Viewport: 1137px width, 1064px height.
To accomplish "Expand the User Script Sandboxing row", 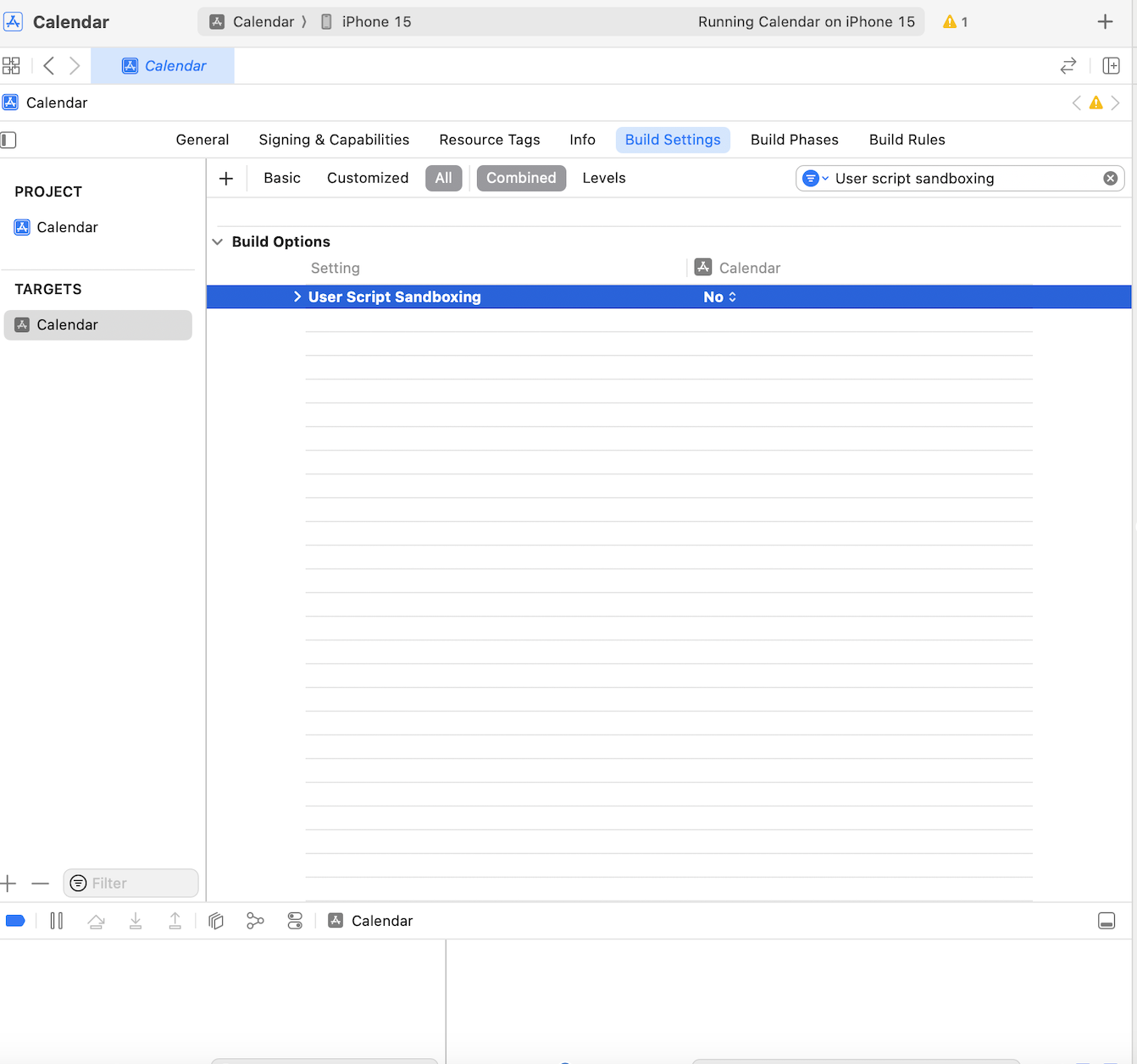I will [297, 296].
